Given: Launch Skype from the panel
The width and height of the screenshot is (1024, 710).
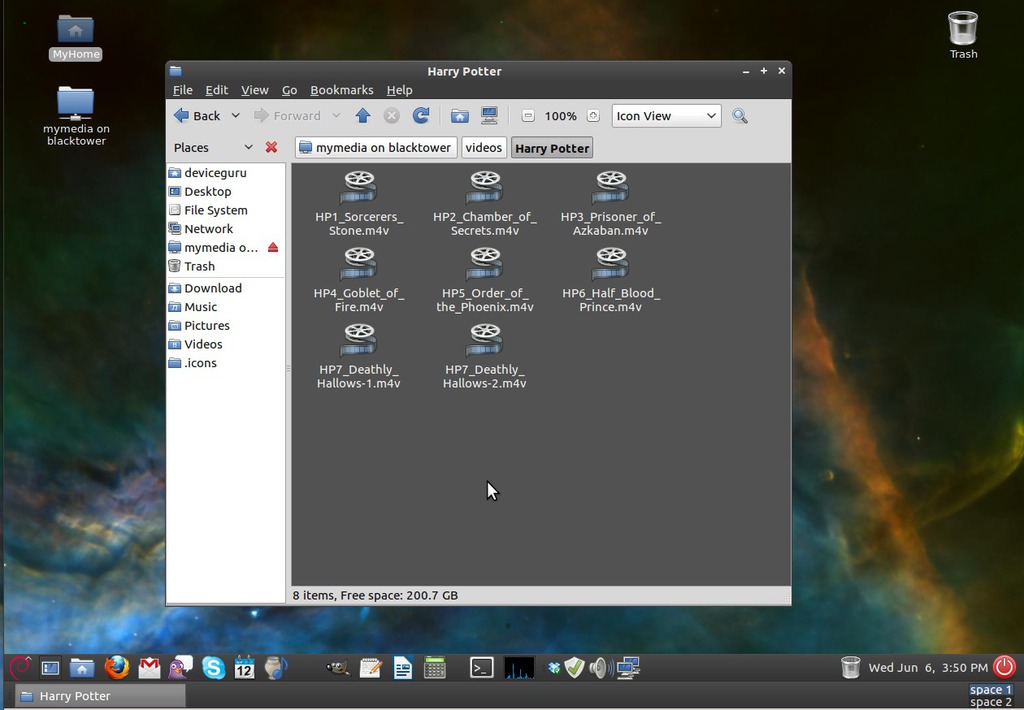Looking at the screenshot, I should [213, 668].
